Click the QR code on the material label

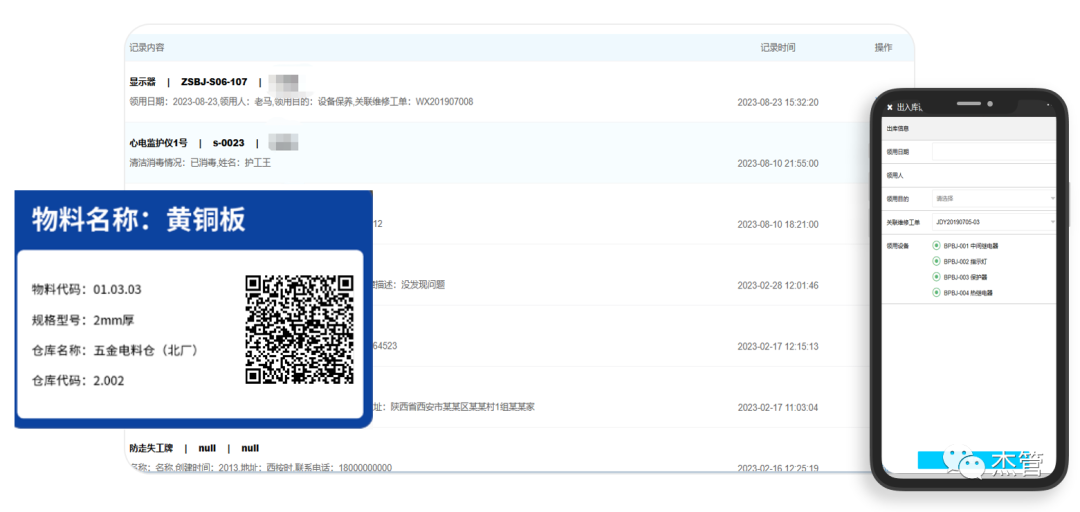300,329
